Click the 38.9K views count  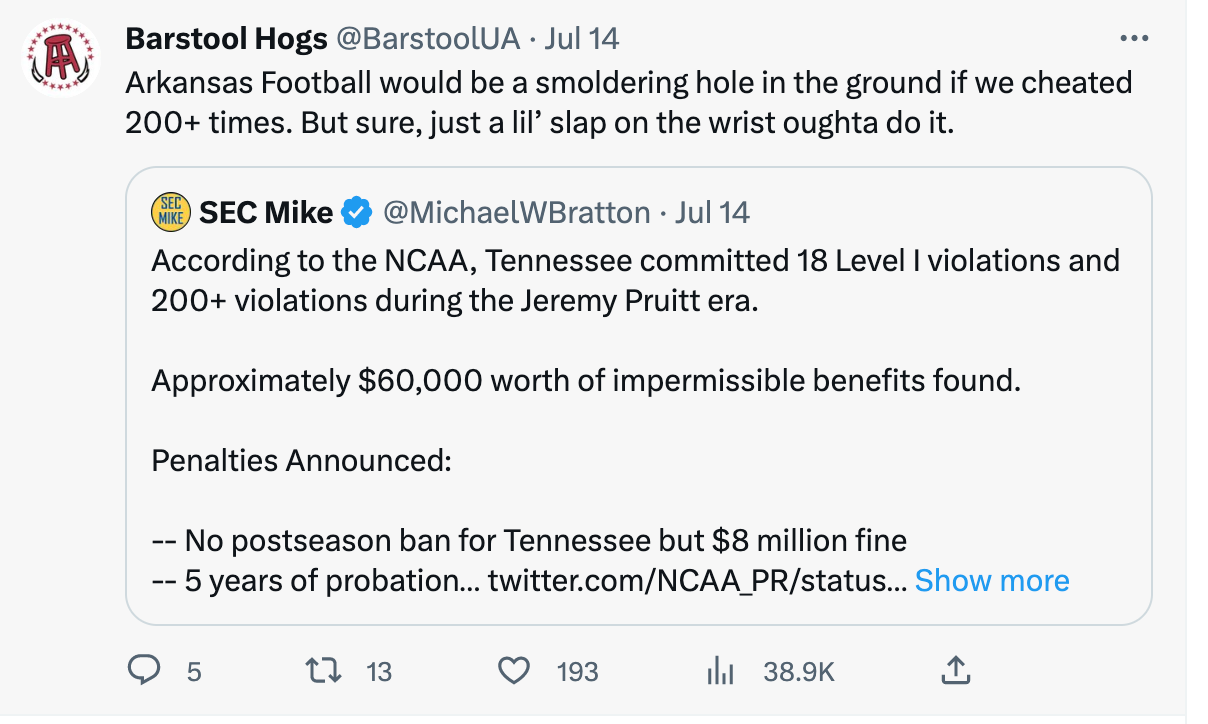click(x=797, y=672)
